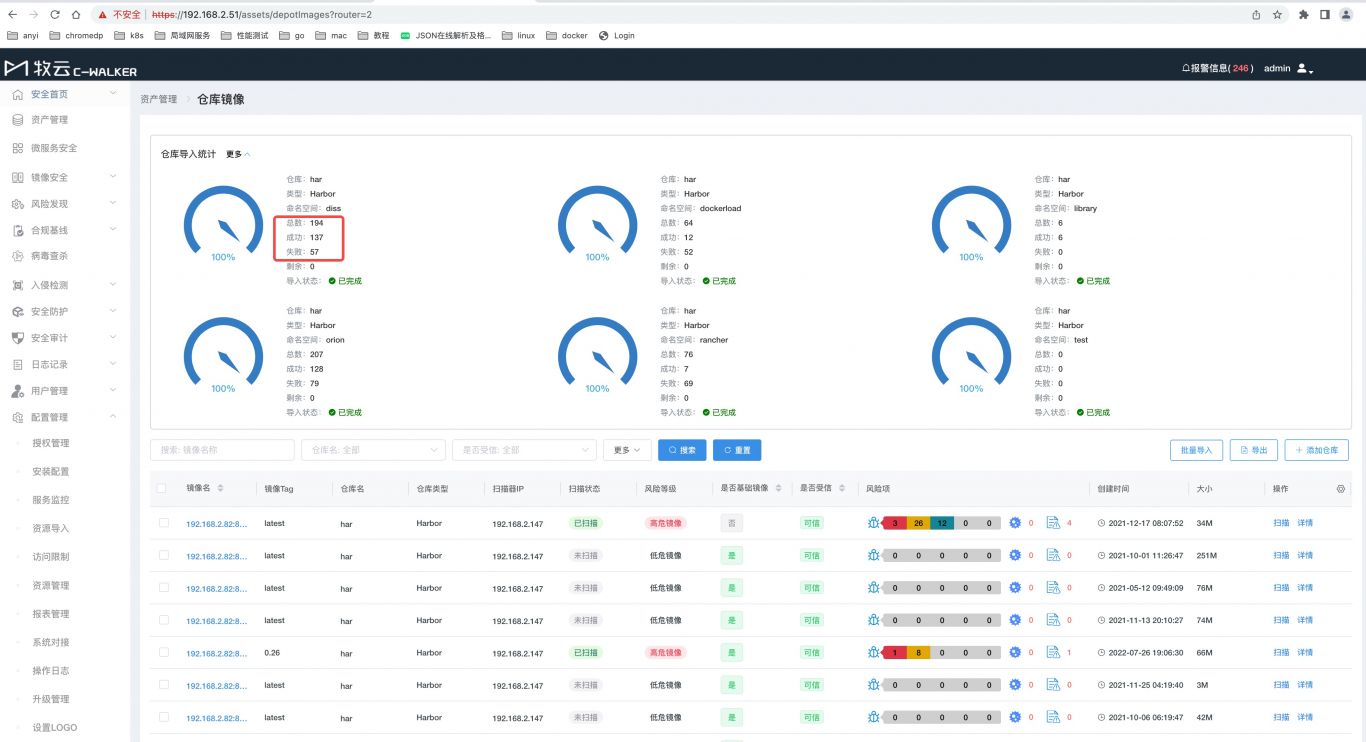Viewport: 1366px width, 742px height.
Task: Click the 风险发现 gears icon
Action: 18,204
